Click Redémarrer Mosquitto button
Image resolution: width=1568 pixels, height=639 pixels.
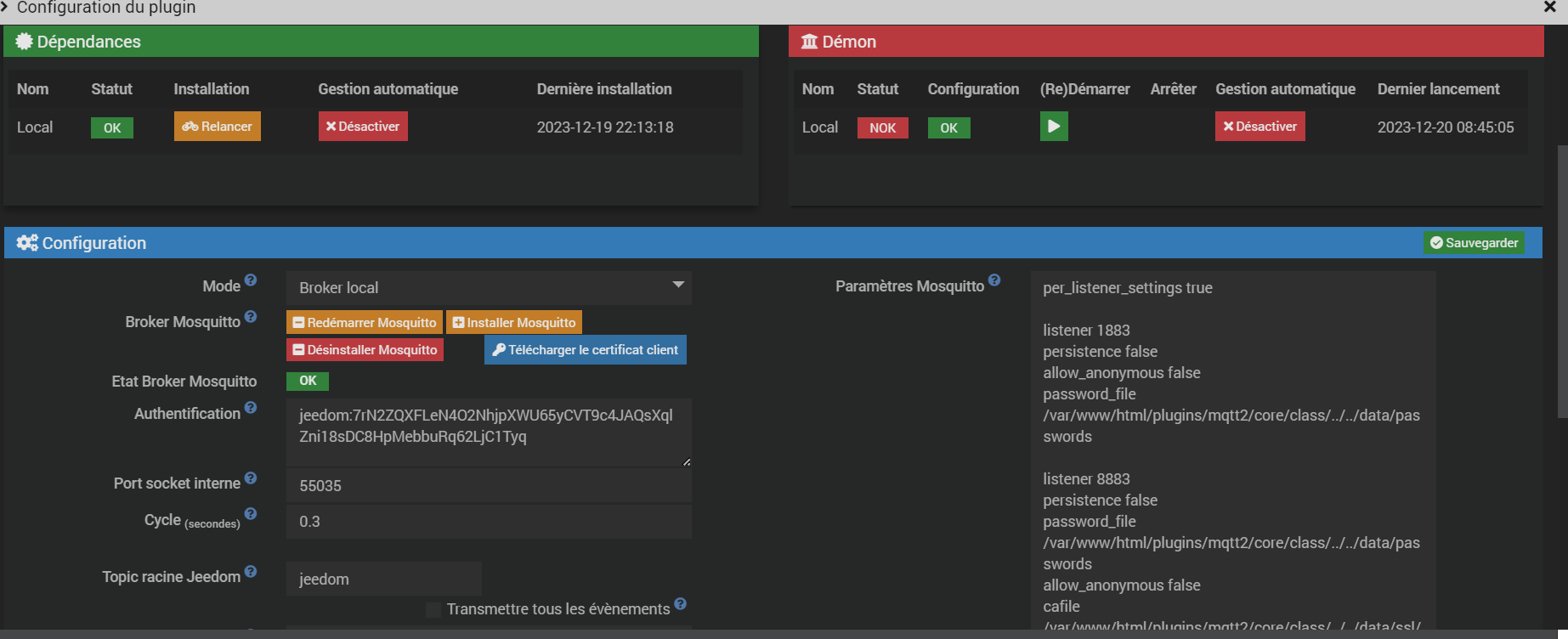[x=365, y=323]
